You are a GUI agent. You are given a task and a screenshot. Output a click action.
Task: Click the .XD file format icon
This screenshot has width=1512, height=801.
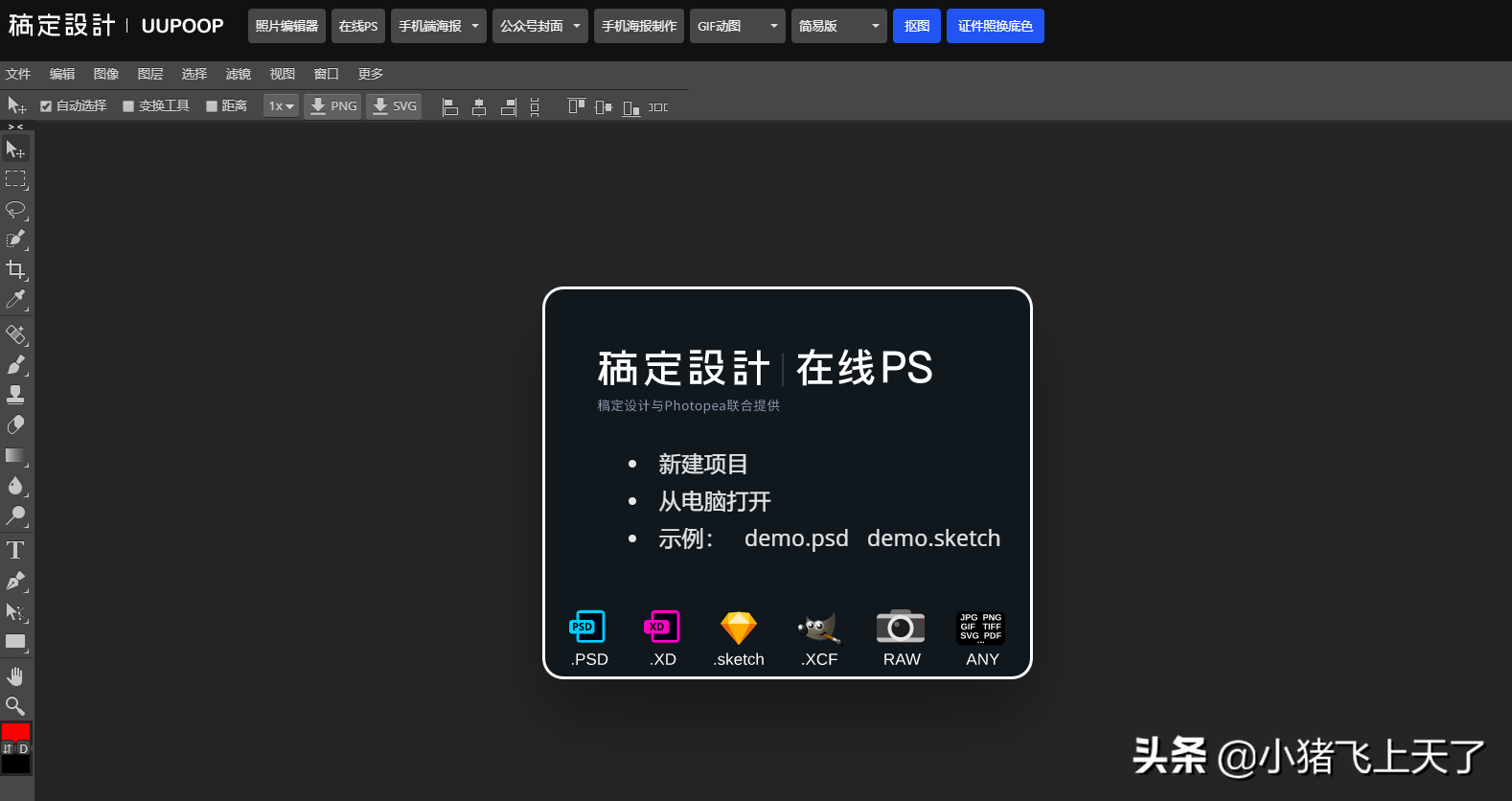click(x=662, y=627)
